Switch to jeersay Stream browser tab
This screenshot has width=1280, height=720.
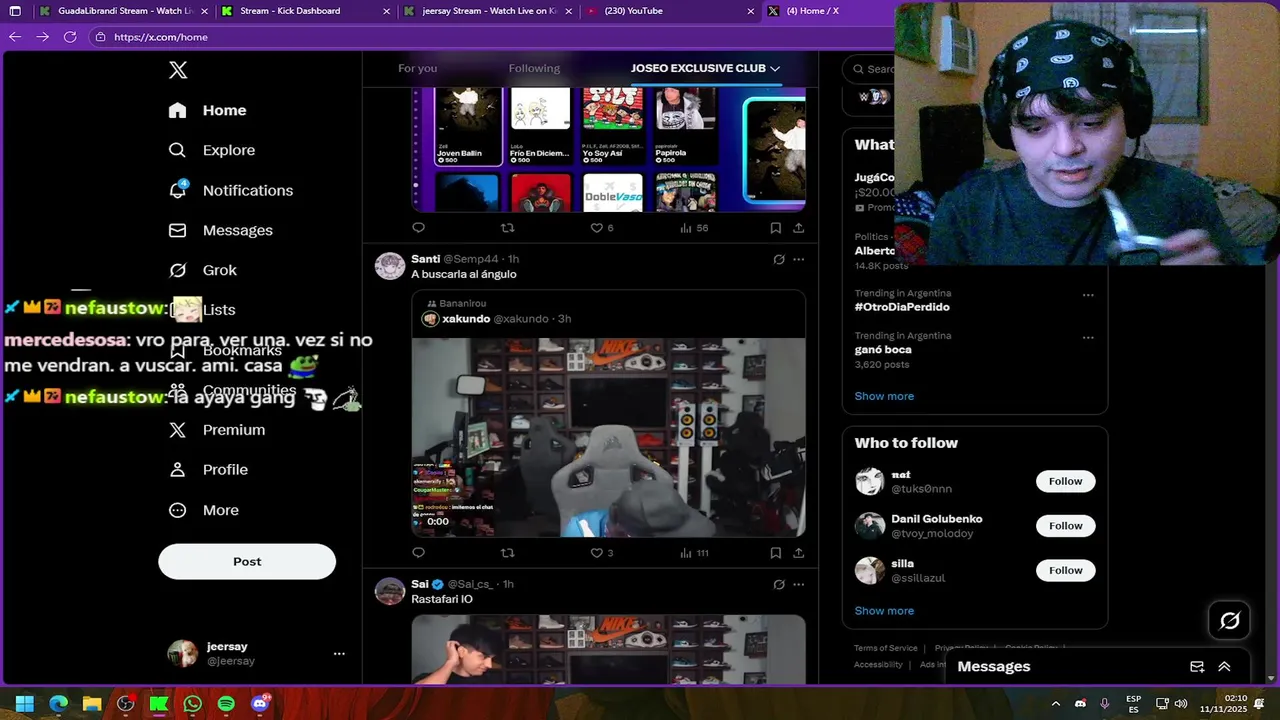pos(487,11)
